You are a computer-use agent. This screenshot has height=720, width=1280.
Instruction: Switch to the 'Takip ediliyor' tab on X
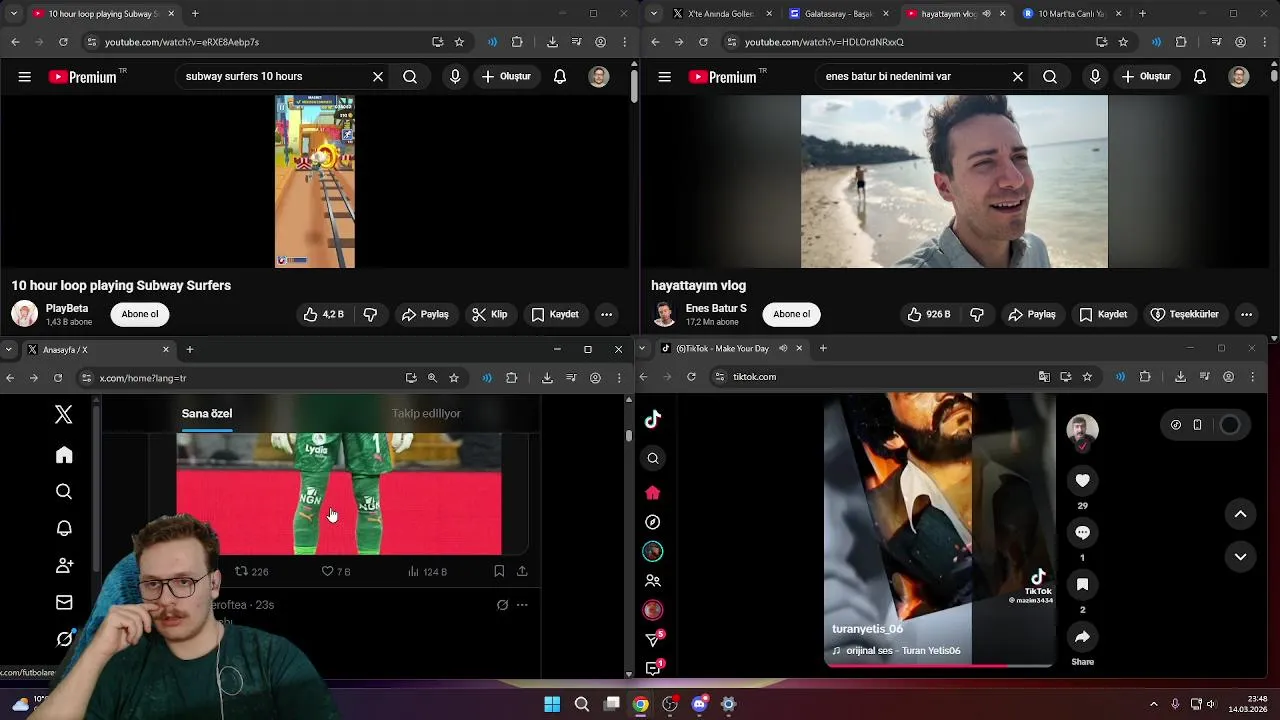[426, 413]
